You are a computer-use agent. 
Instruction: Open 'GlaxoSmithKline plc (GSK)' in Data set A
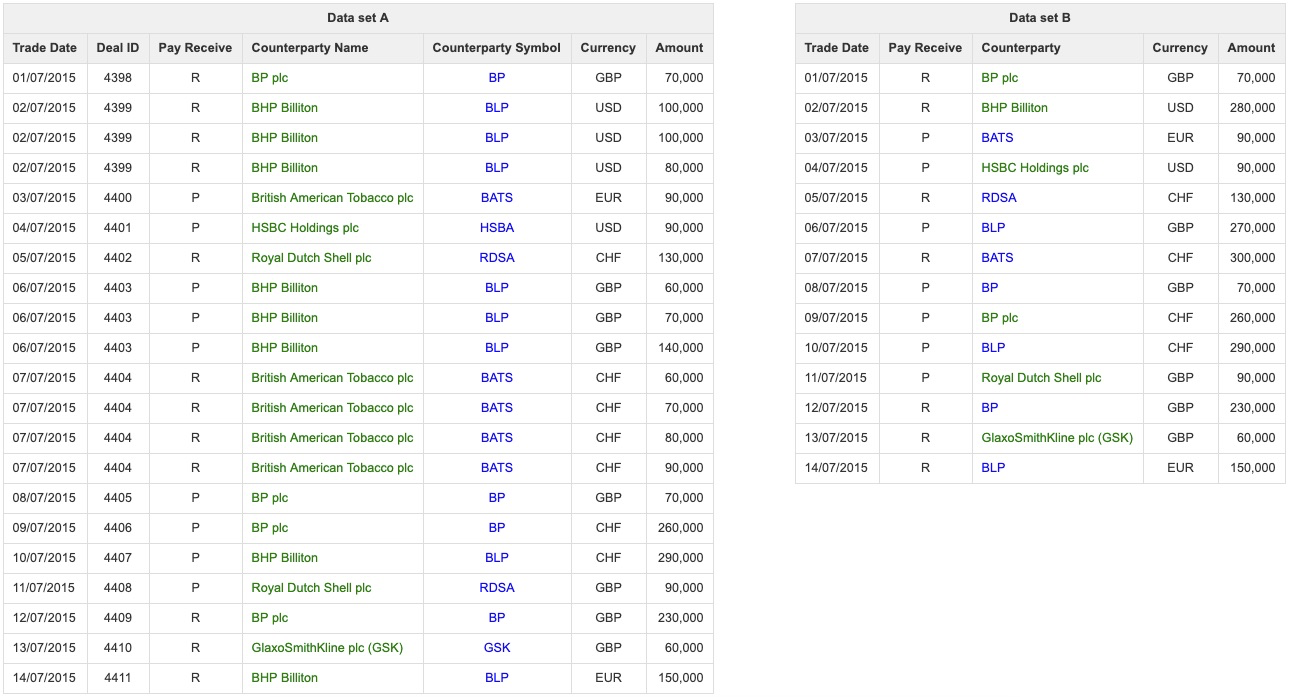click(327, 648)
